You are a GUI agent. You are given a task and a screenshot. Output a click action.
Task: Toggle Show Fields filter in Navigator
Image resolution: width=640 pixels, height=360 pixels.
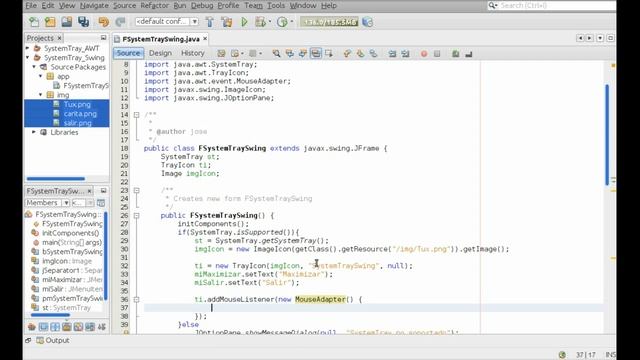point(43,327)
